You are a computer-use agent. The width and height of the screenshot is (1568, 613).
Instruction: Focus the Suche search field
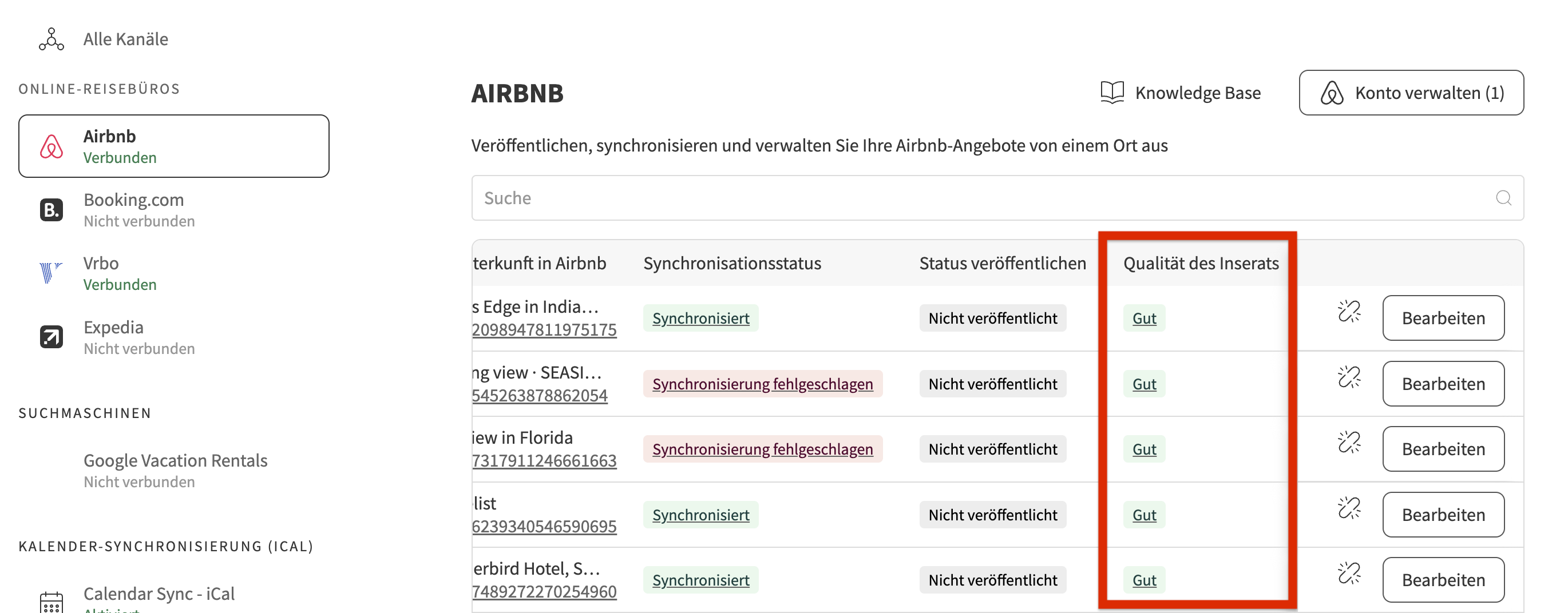(997, 198)
